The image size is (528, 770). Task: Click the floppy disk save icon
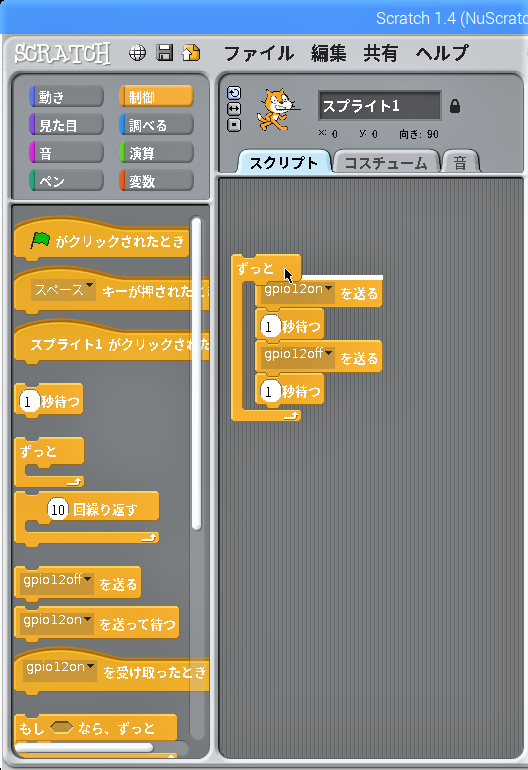pyautogui.click(x=165, y=52)
